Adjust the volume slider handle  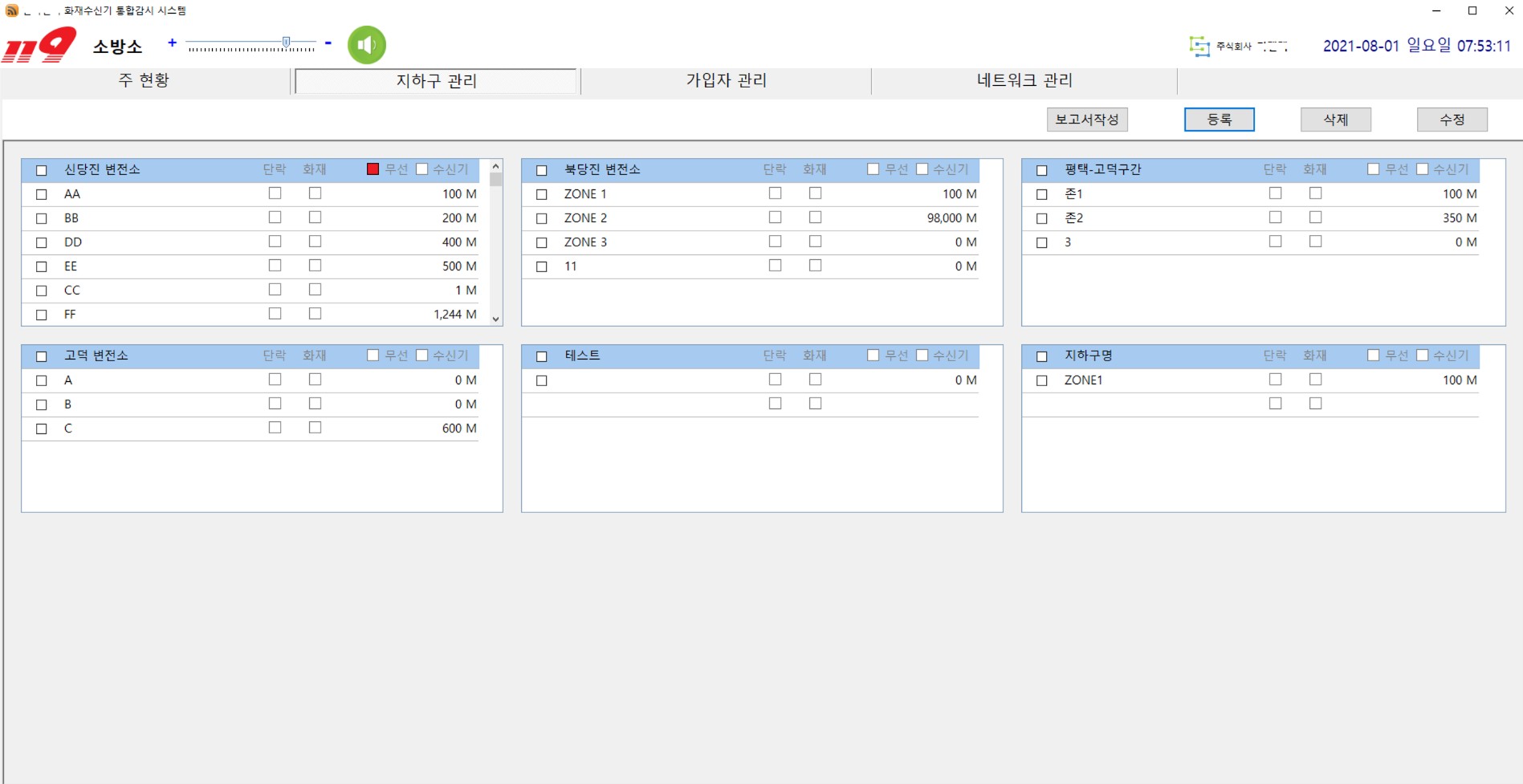286,43
